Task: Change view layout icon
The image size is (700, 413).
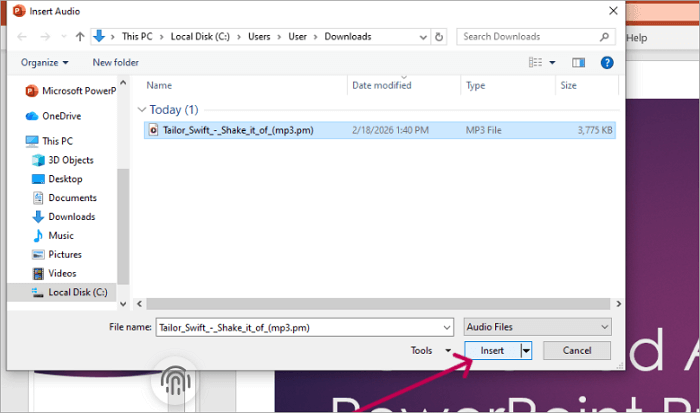Action: click(535, 63)
